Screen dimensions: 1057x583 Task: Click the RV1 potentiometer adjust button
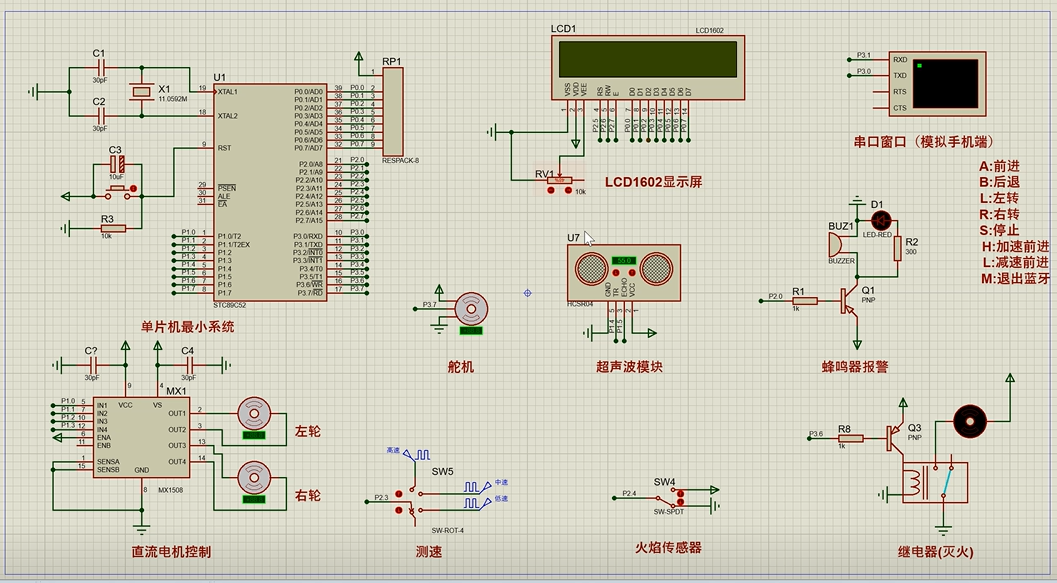551,192
